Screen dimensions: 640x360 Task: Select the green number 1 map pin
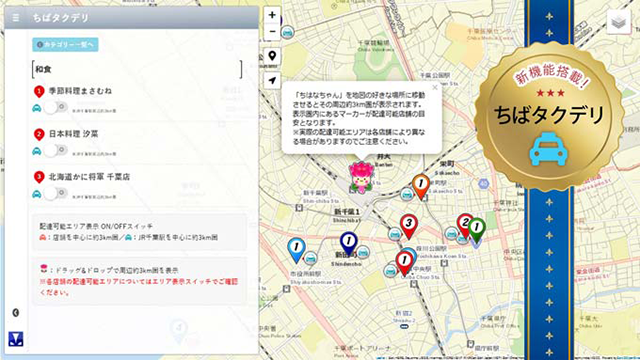click(x=476, y=230)
